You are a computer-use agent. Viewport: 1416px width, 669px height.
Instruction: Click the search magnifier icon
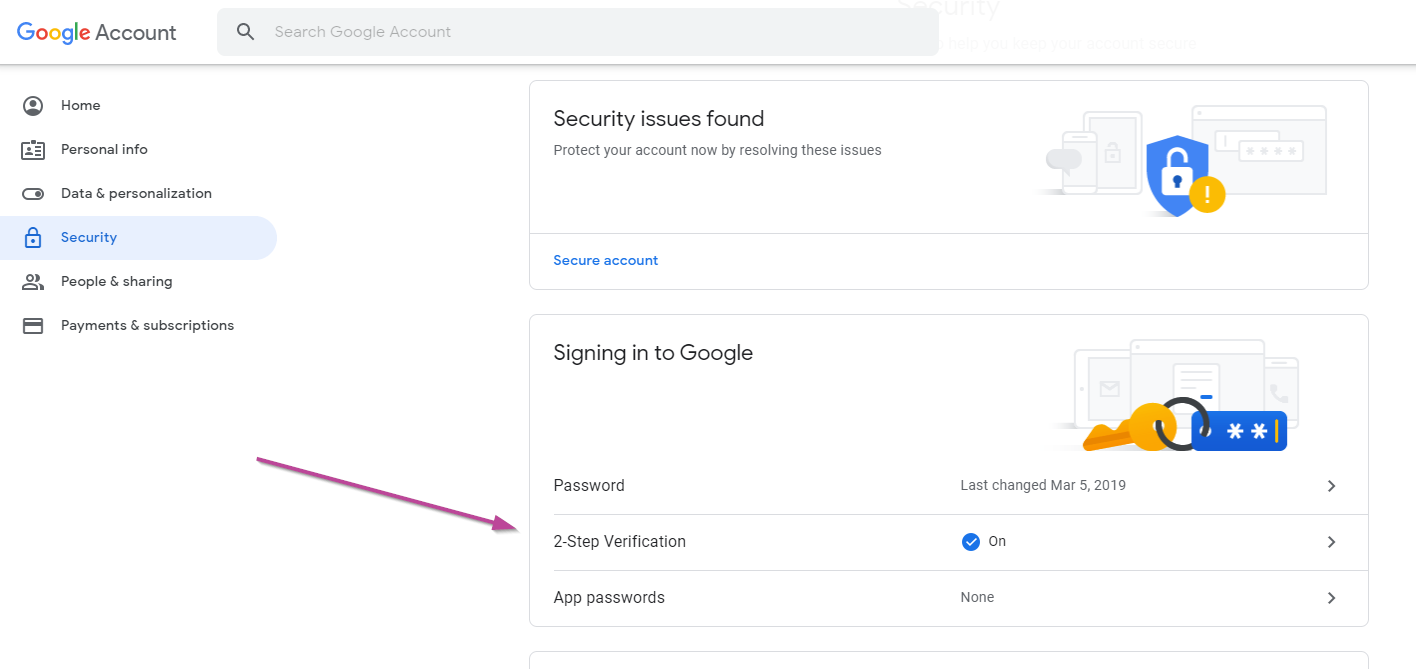[246, 32]
